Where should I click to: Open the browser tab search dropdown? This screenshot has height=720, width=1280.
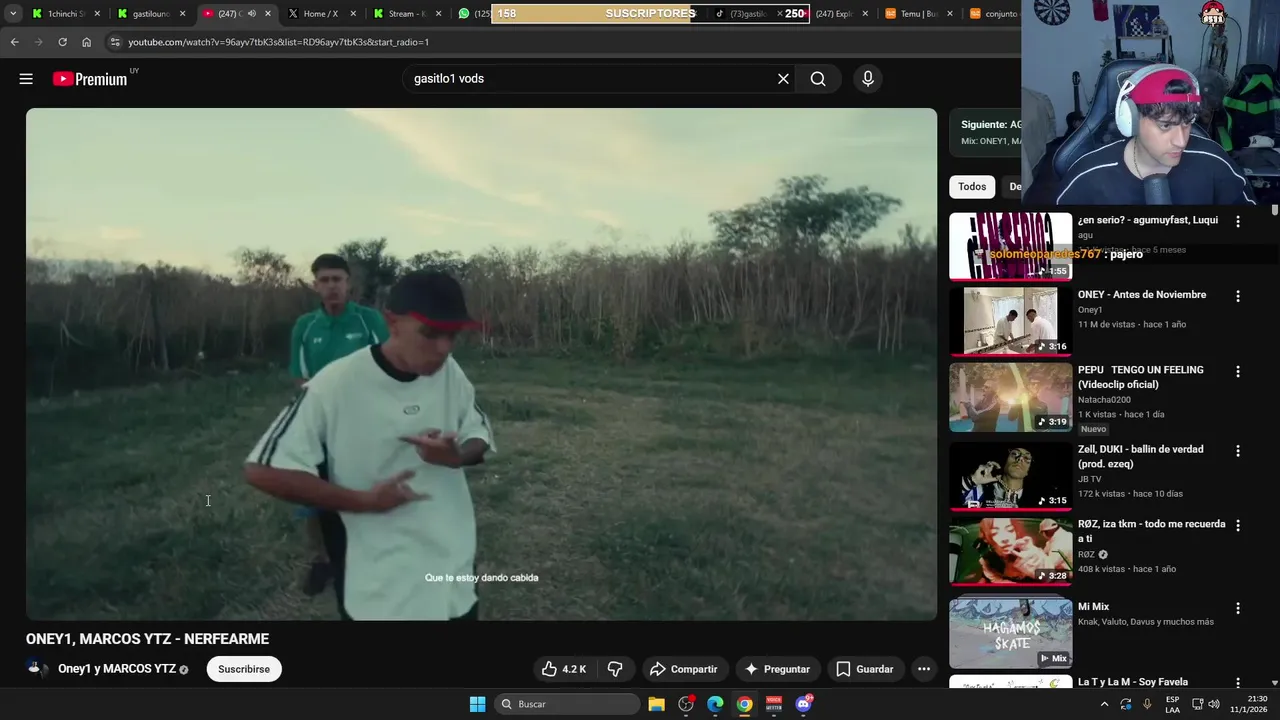tap(13, 14)
